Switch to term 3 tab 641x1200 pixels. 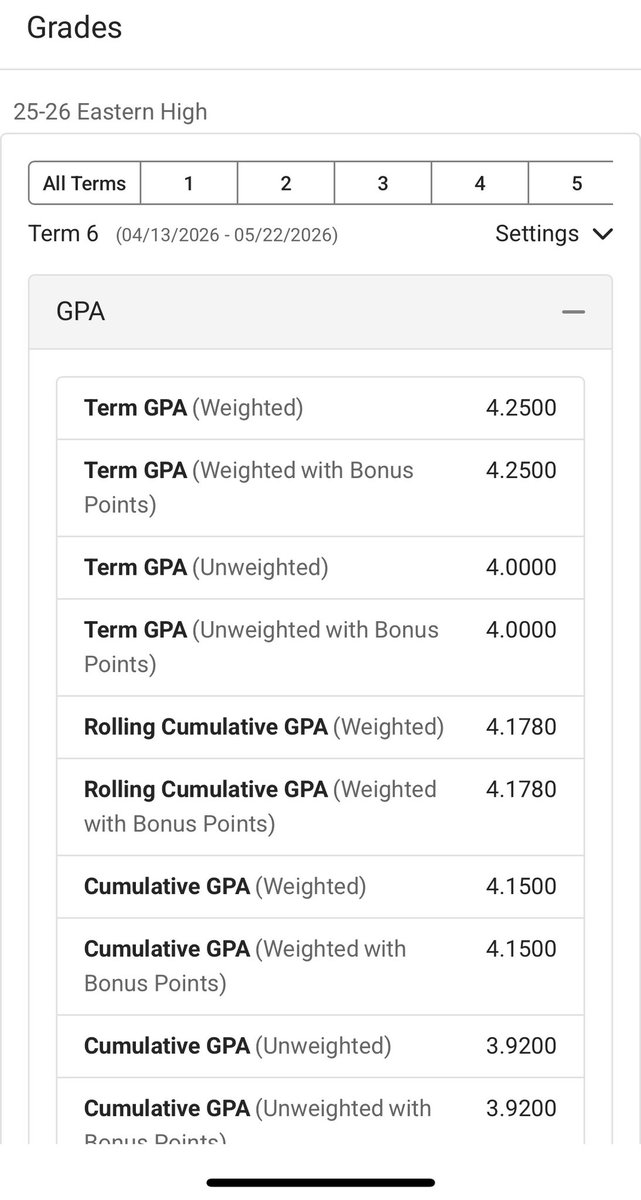(x=383, y=183)
